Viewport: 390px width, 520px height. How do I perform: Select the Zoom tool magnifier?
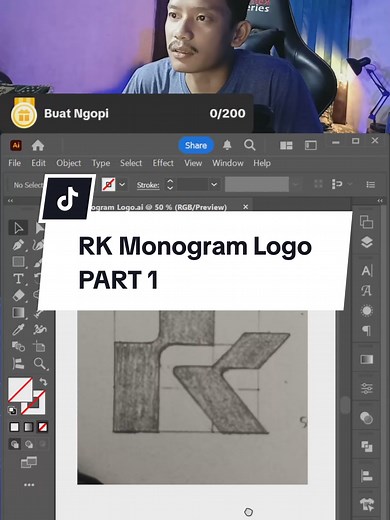(x=40, y=364)
